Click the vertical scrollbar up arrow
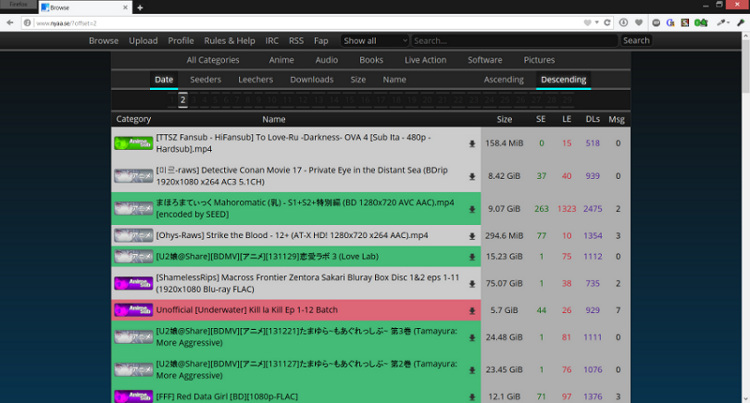The image size is (750, 403). tap(746, 36)
